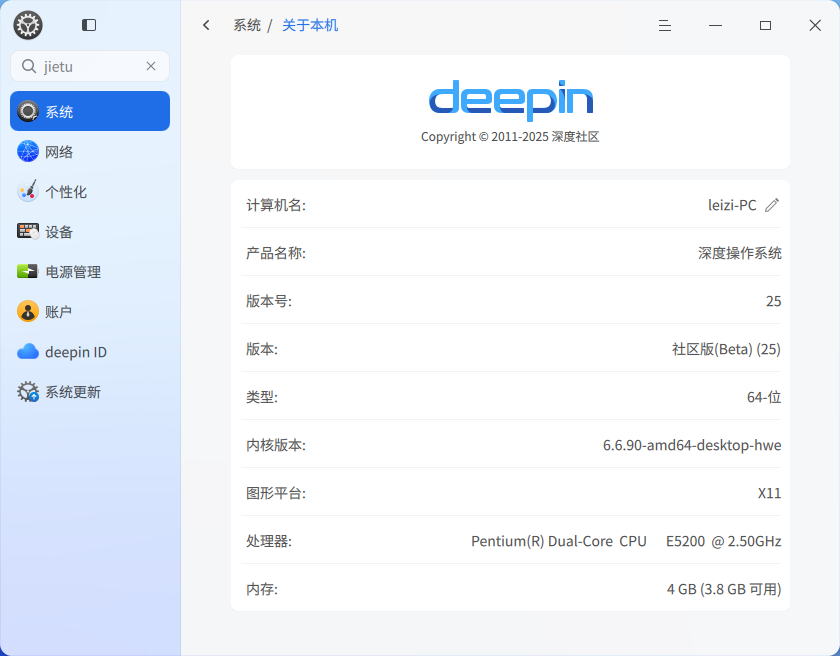Screen dimensions: 840x656
Task: Click the 类型 label
Action: click(x=262, y=397)
